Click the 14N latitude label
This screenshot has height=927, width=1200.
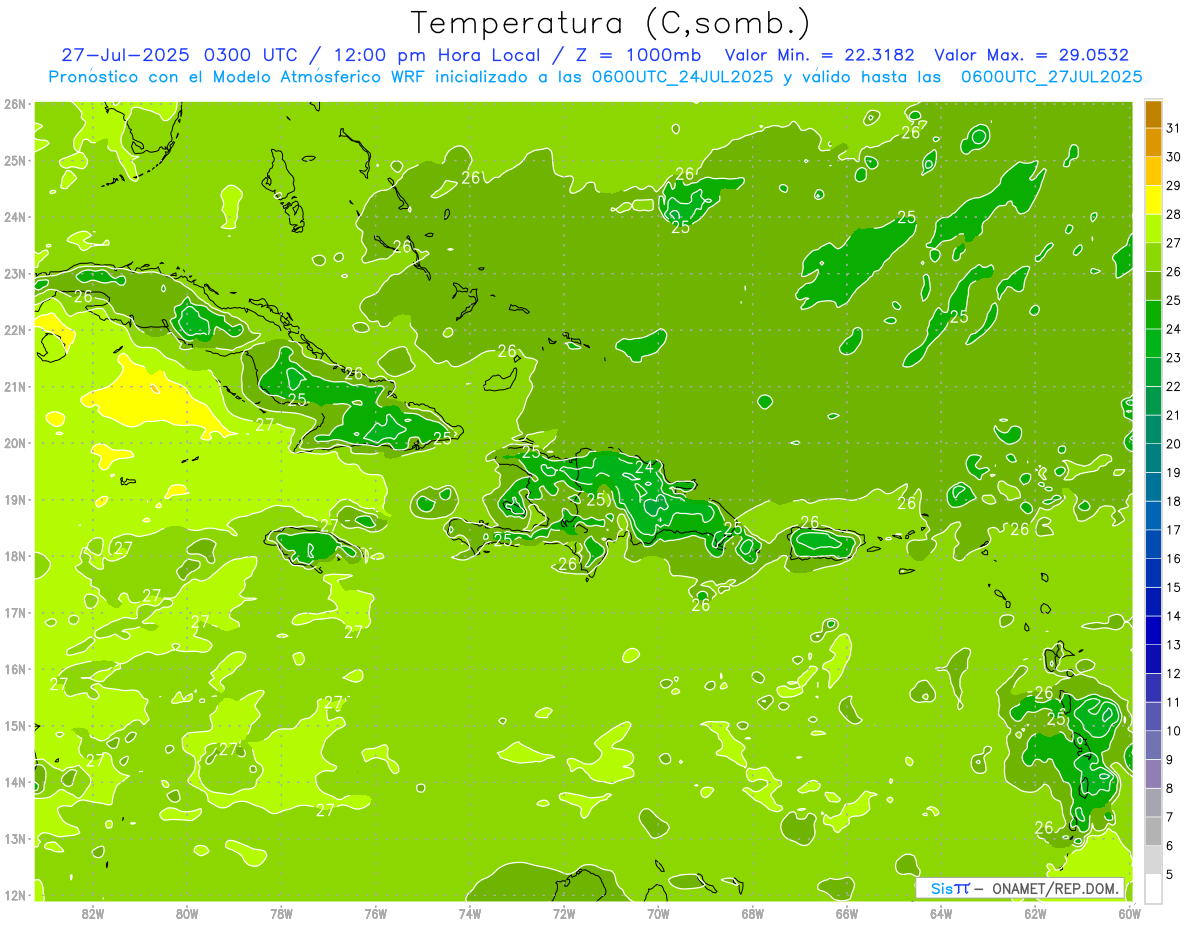point(15,782)
